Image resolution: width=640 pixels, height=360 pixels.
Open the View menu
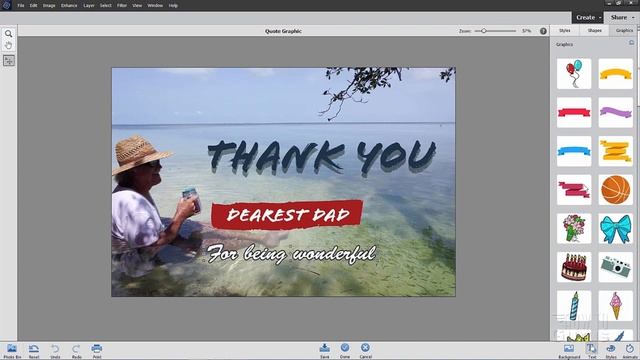point(137,6)
